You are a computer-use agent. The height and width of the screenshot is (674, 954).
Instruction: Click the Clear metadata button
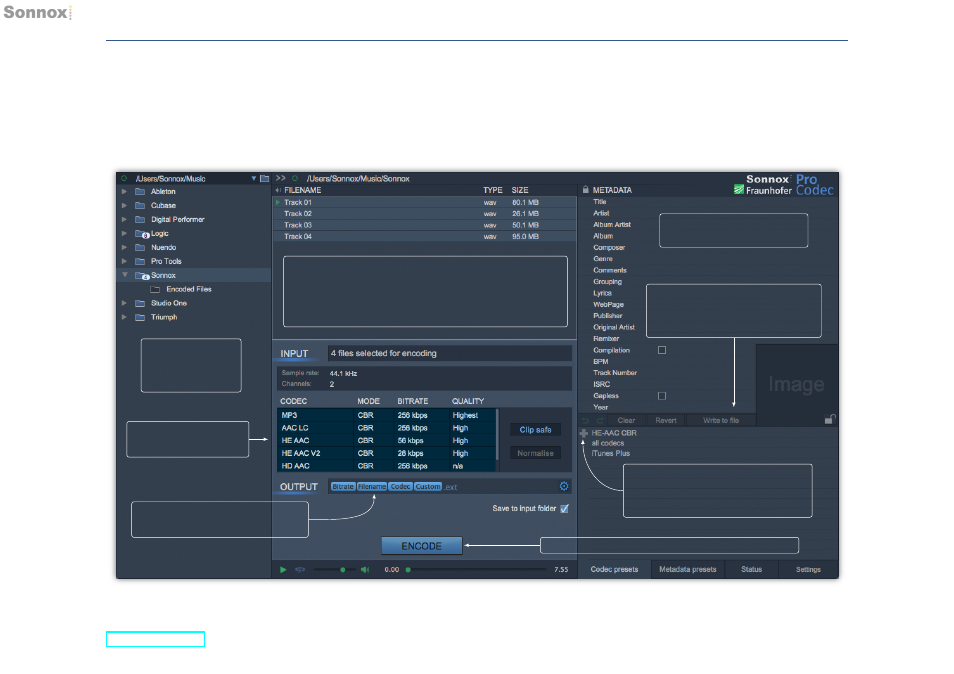tap(626, 420)
